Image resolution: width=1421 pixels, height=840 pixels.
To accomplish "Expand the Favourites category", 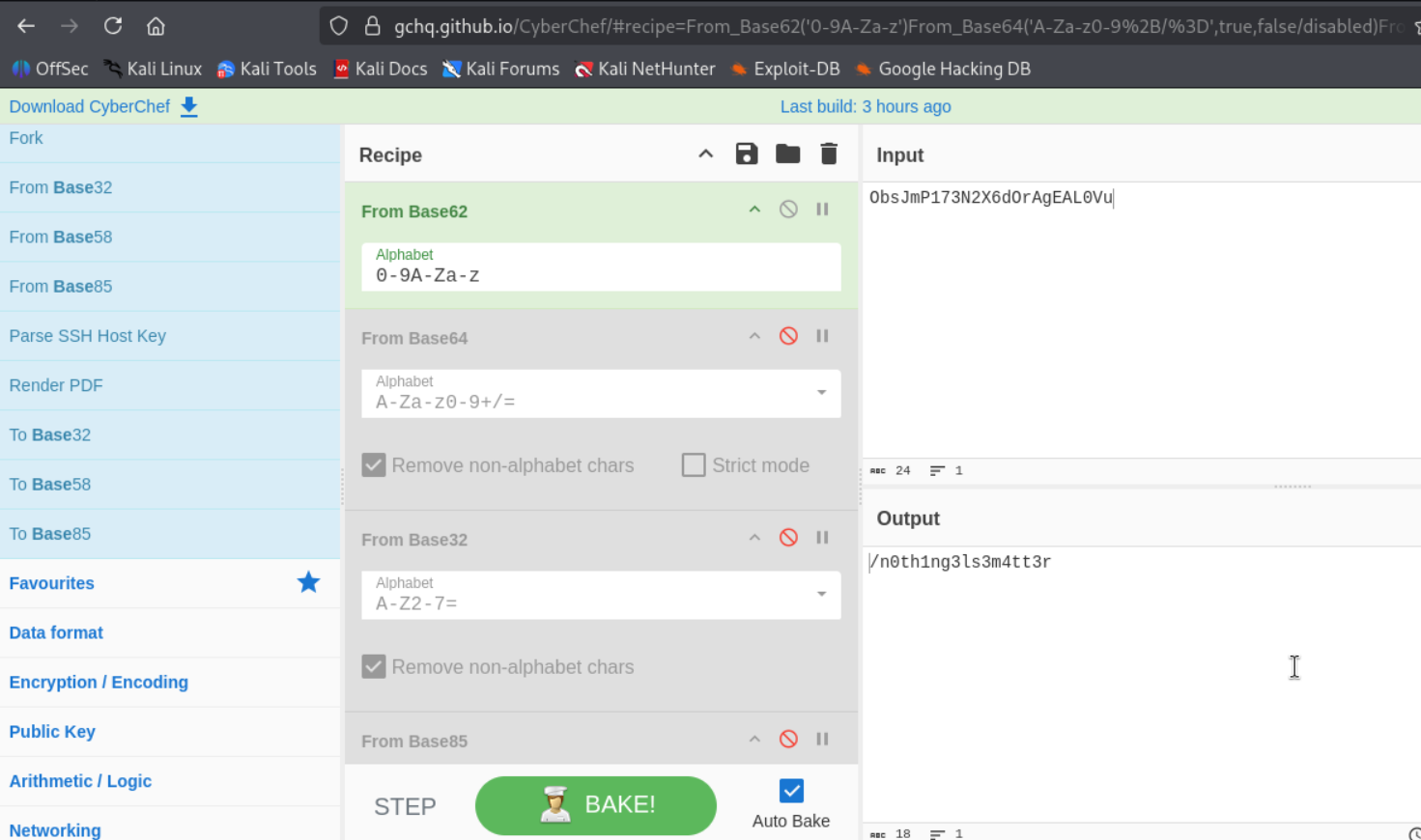I will [170, 583].
